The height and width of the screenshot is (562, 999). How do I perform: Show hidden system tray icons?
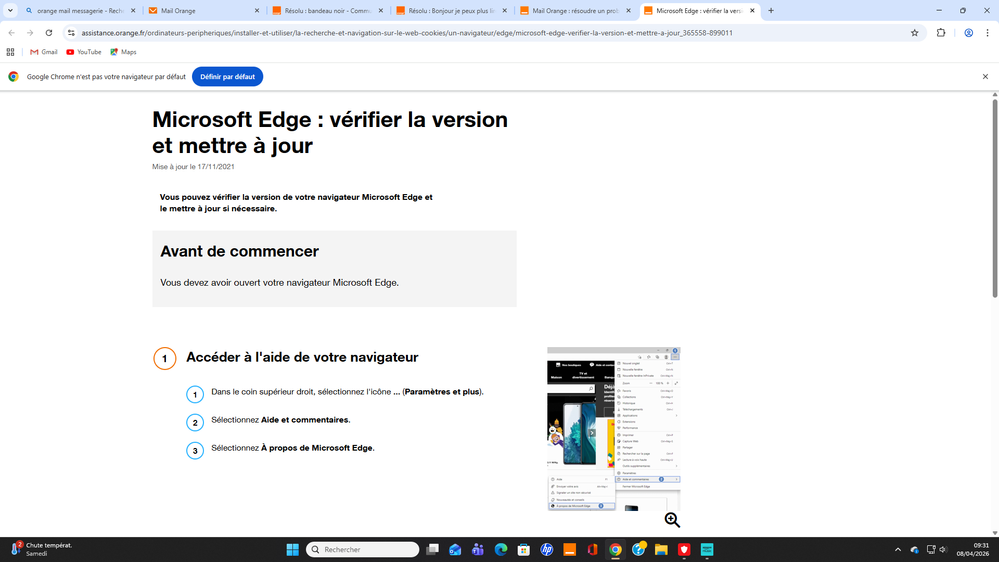point(898,549)
